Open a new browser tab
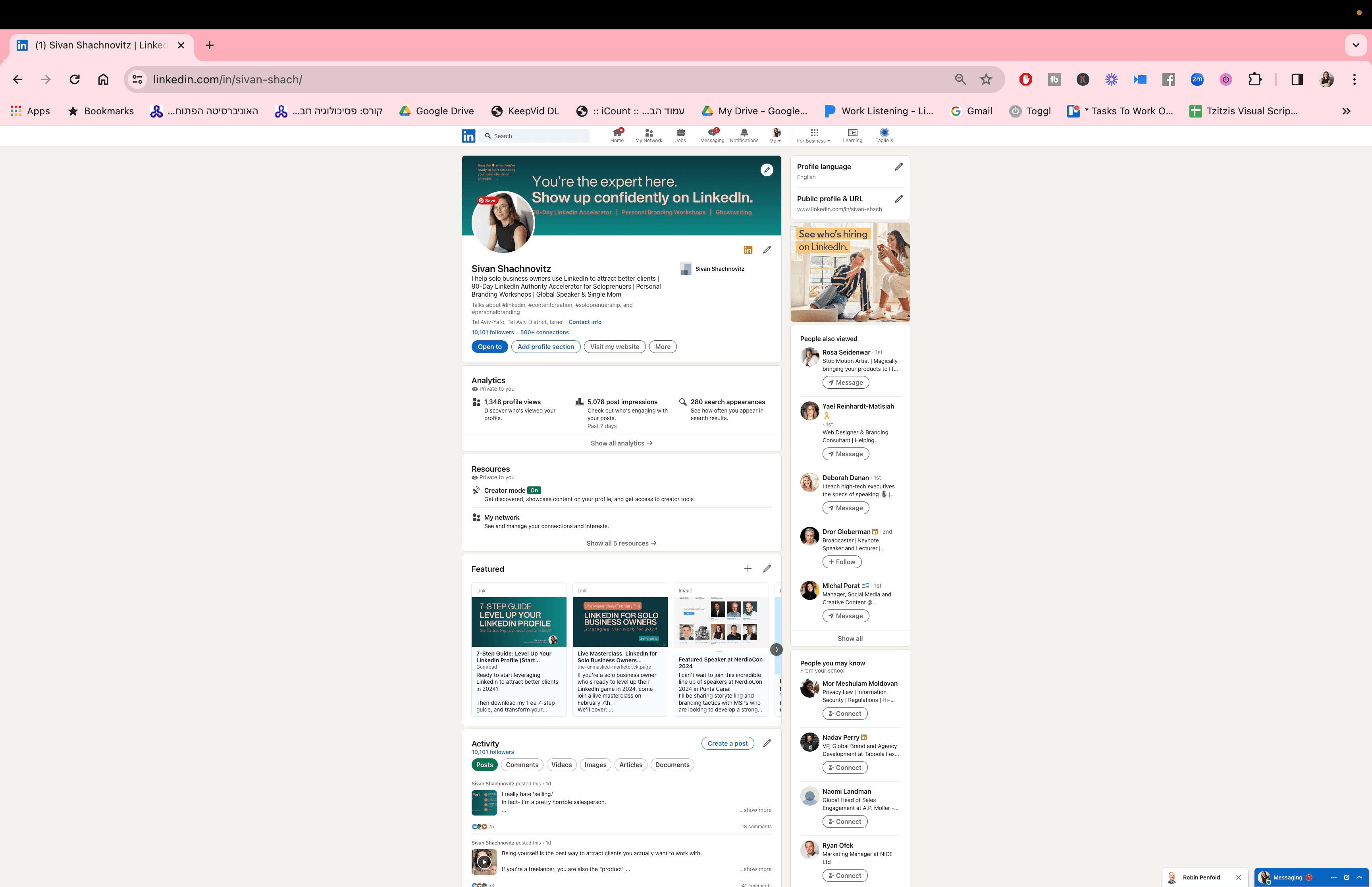 210,46
